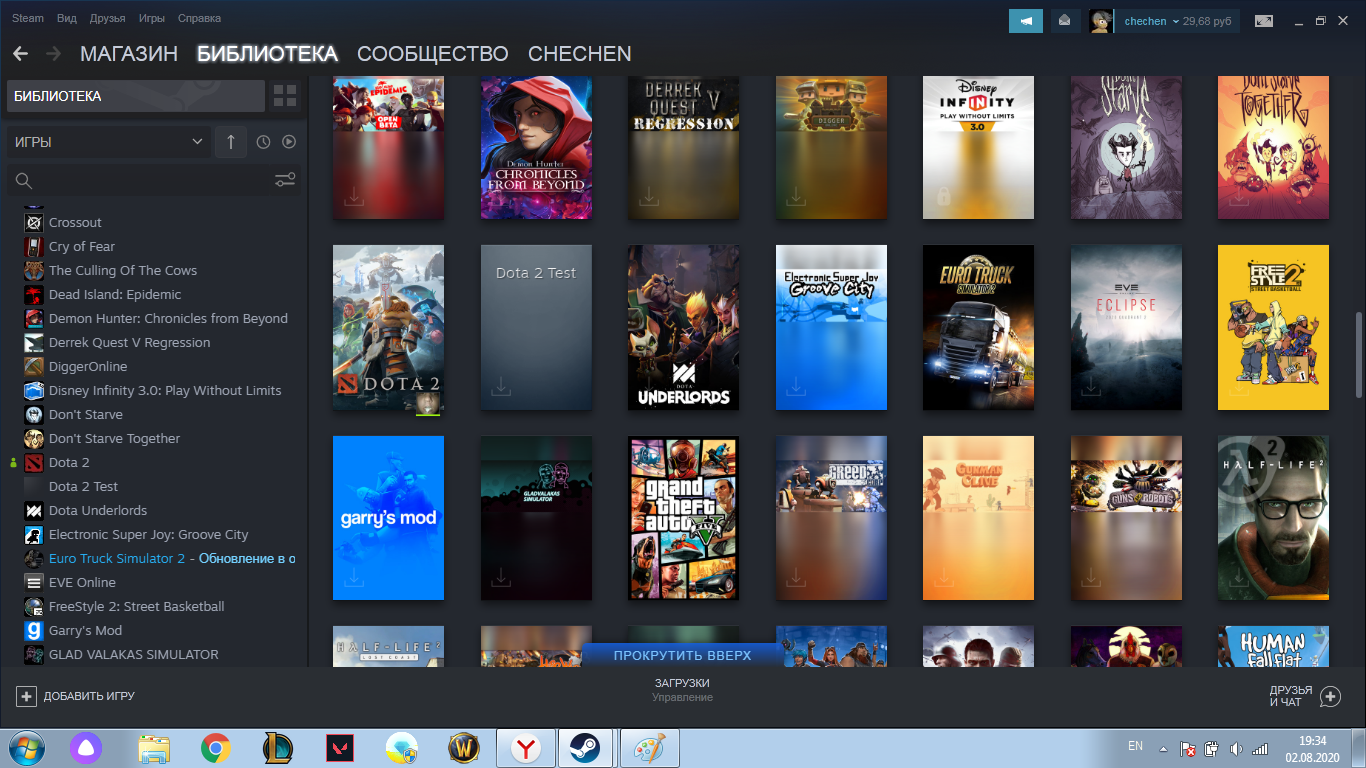Open Steam from the Windows taskbar

coord(584,748)
